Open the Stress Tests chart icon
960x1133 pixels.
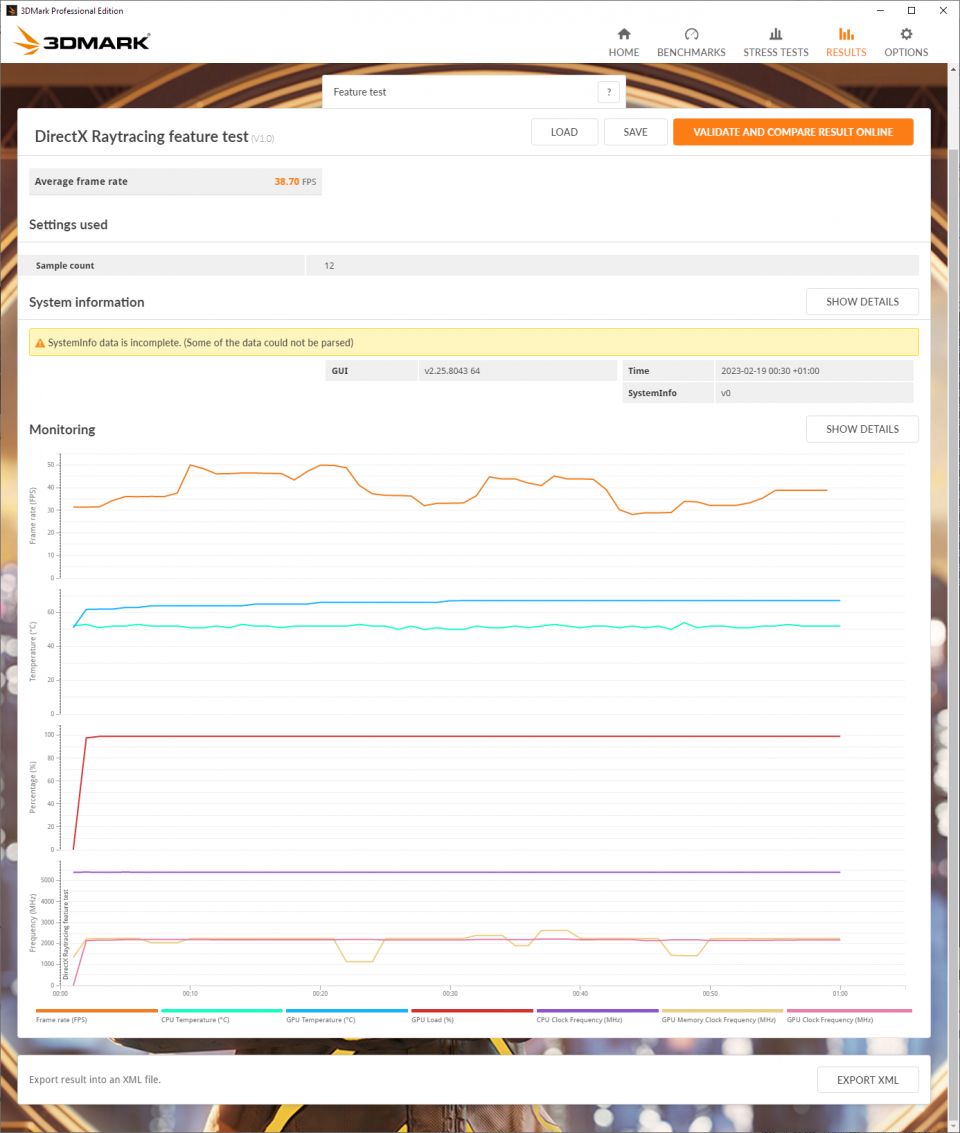776,34
